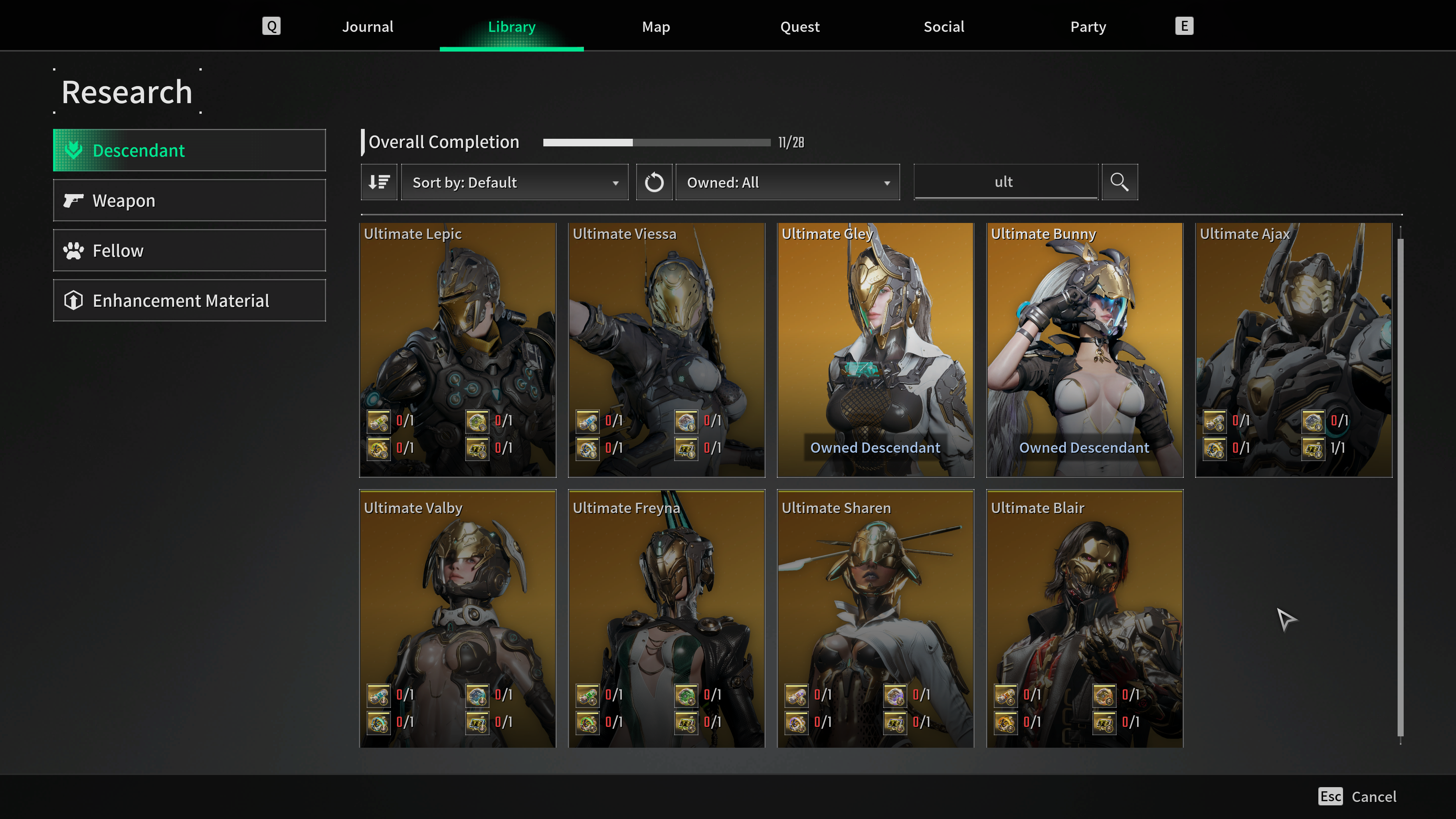1456x819 pixels.
Task: Open the Ultimate Valby card
Action: click(458, 619)
